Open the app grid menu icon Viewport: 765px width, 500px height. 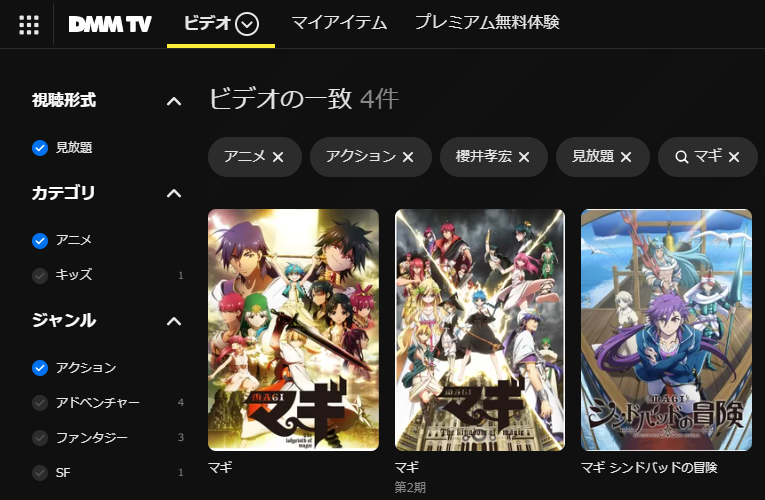point(29,24)
